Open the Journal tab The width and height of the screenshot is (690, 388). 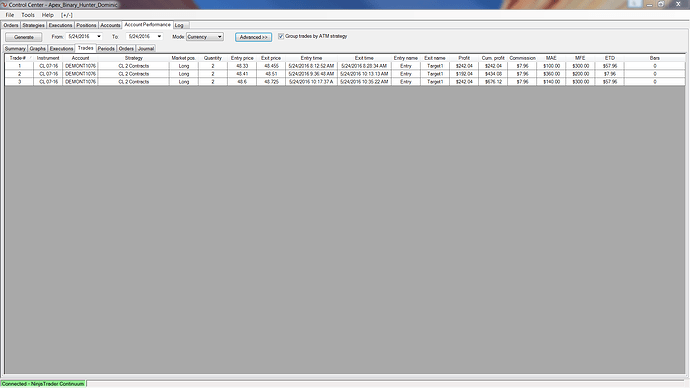coord(146,49)
